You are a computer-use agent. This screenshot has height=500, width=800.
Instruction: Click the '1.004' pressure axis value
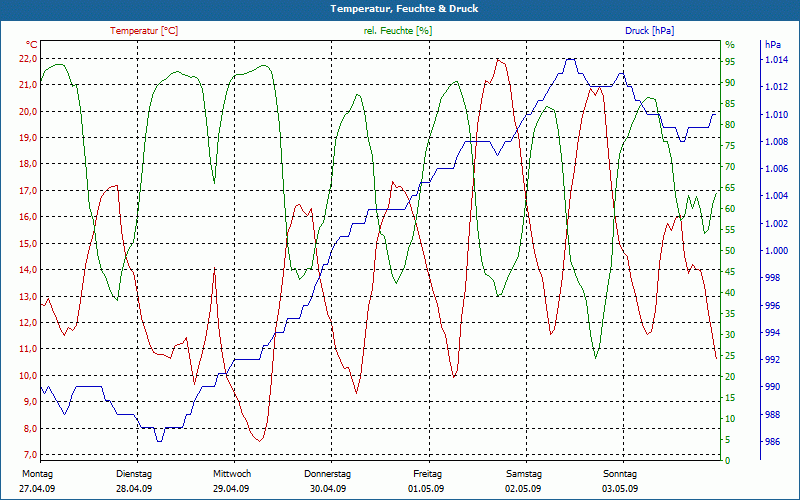[776, 196]
